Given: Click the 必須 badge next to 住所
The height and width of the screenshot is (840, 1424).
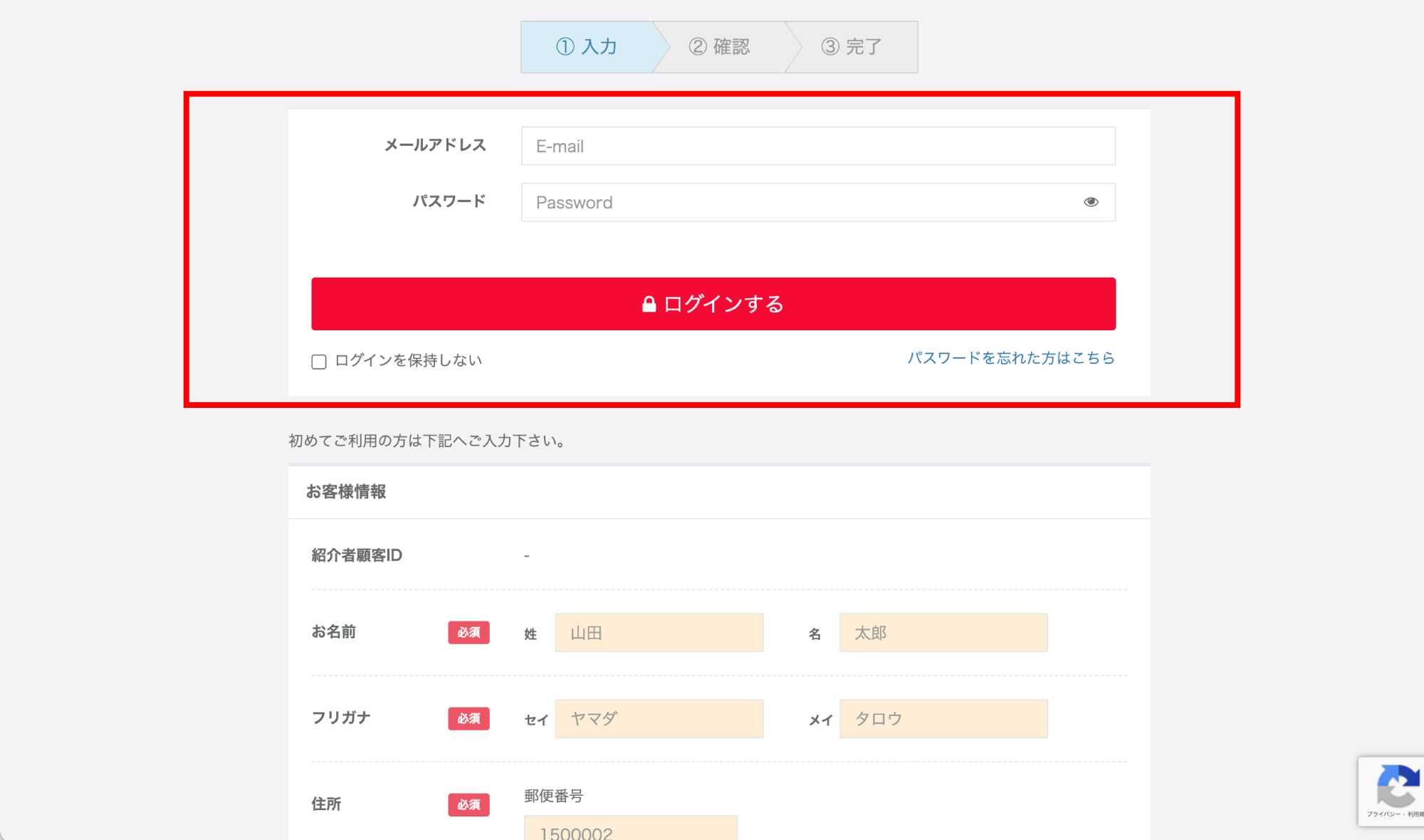Looking at the screenshot, I should (x=468, y=804).
